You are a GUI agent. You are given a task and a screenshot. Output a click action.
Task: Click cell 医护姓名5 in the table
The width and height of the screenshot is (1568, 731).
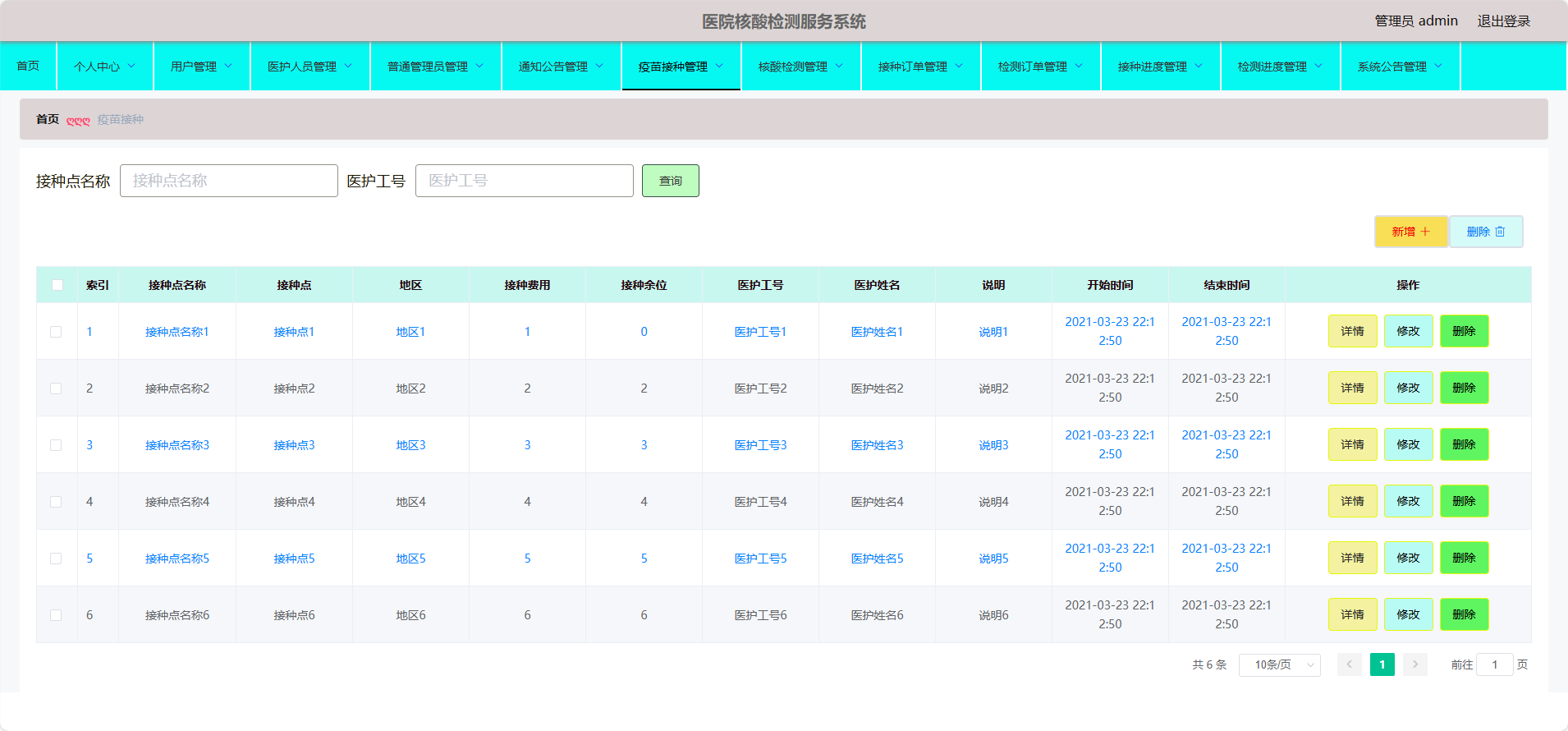[877, 559]
